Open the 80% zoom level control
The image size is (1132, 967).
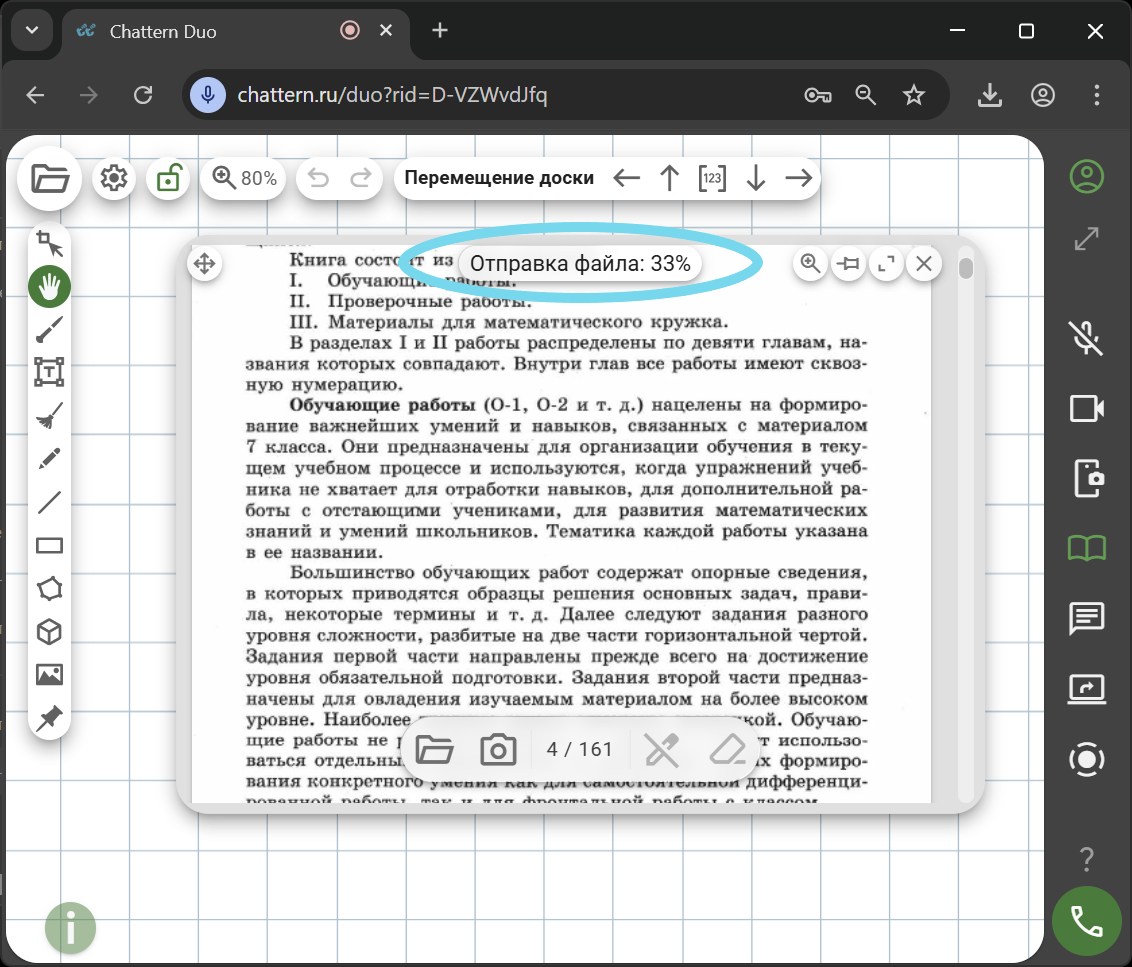pos(245,179)
